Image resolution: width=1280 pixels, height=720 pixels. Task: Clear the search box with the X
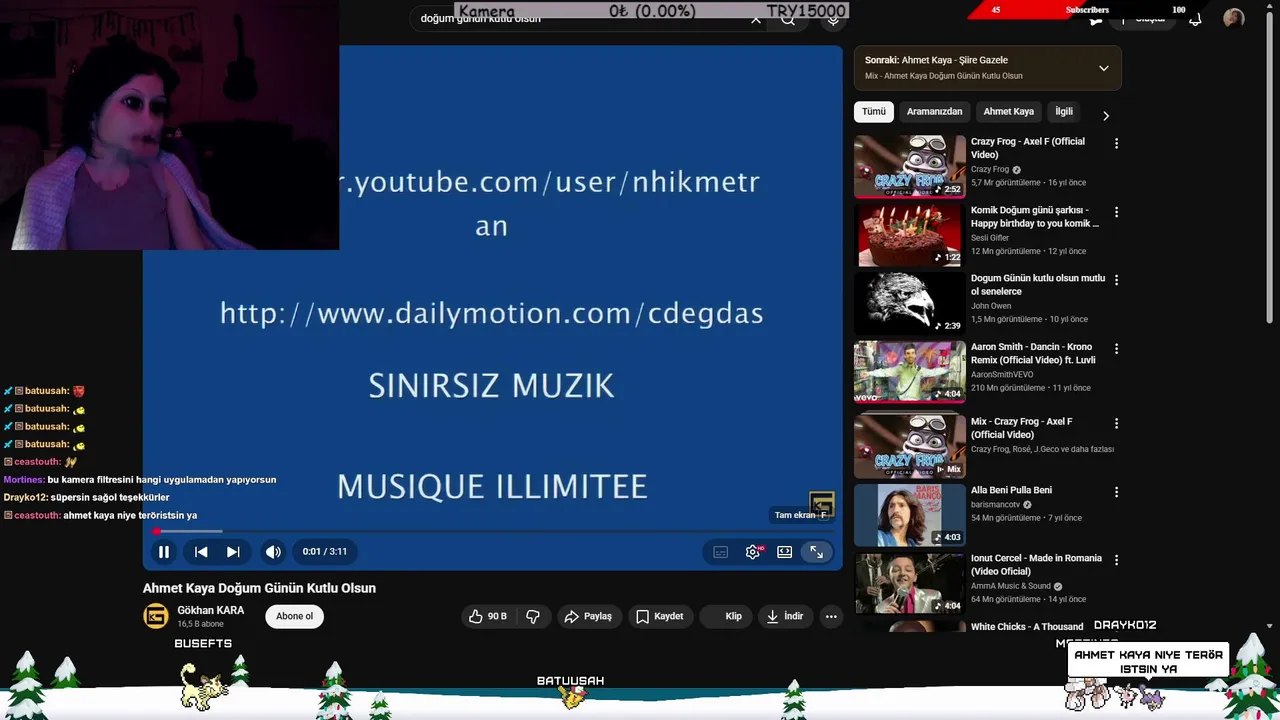pyautogui.click(x=756, y=18)
